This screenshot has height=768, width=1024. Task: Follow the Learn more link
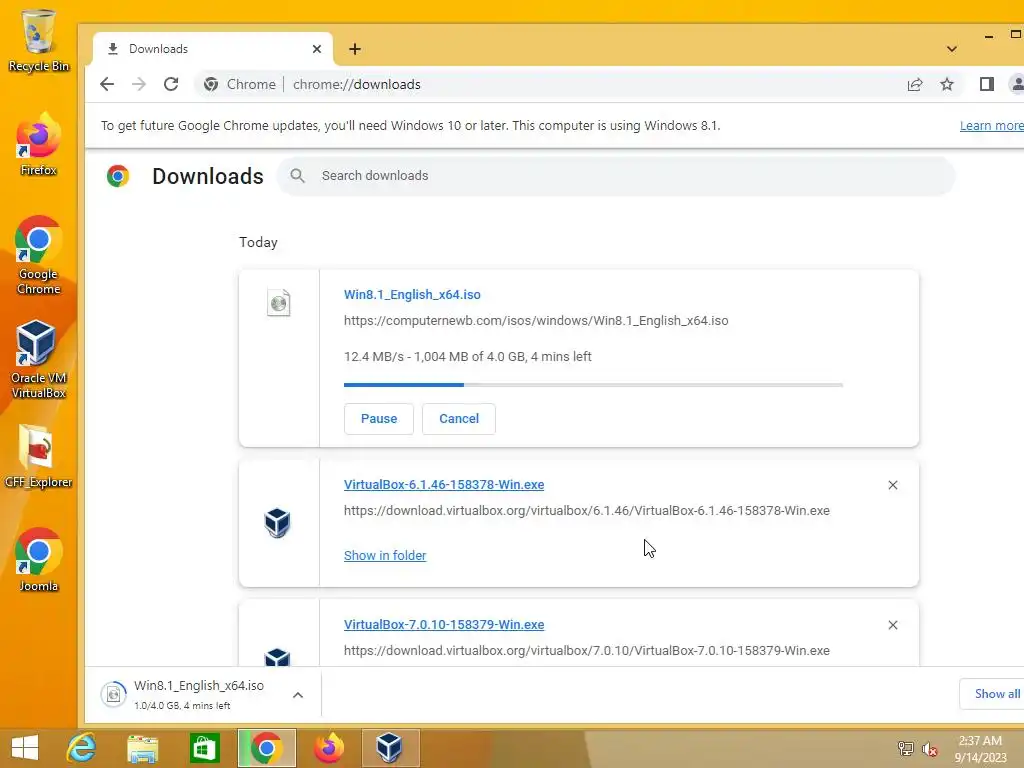(991, 125)
